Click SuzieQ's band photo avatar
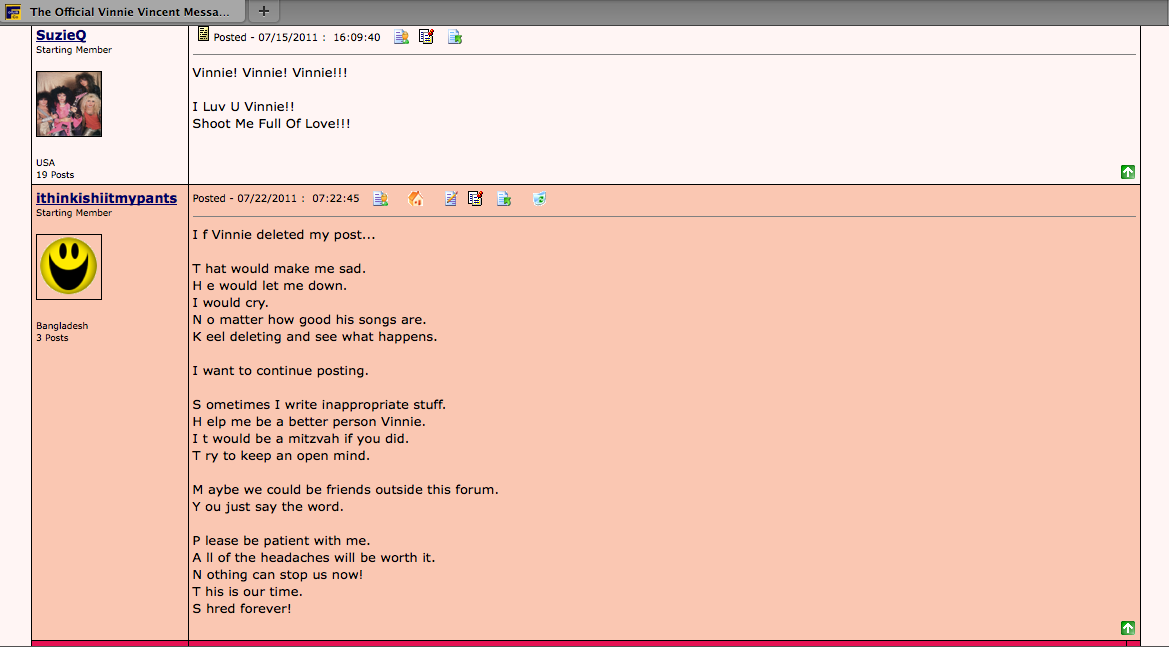The height and width of the screenshot is (647, 1169). [x=69, y=104]
